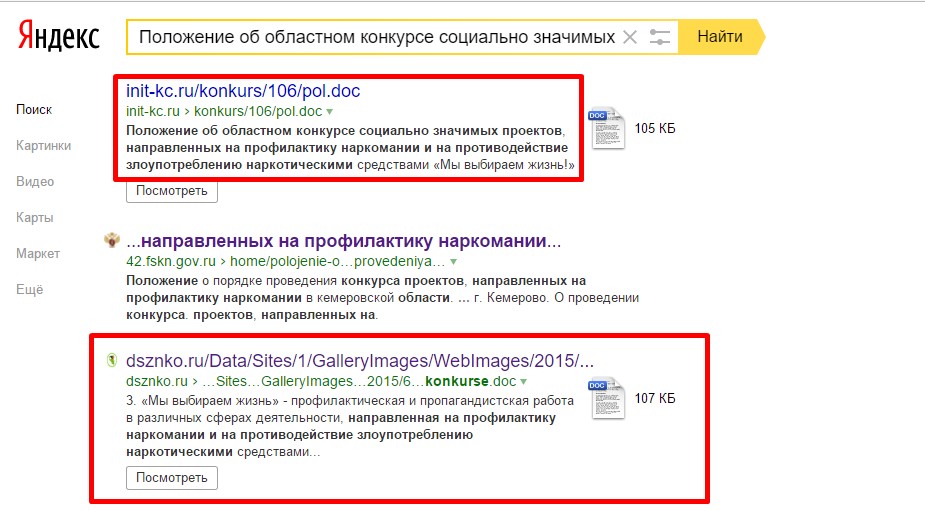Click the …Sites…GalleryImages…konkurse.doc path link
The width and height of the screenshot is (925, 511).
click(x=359, y=382)
